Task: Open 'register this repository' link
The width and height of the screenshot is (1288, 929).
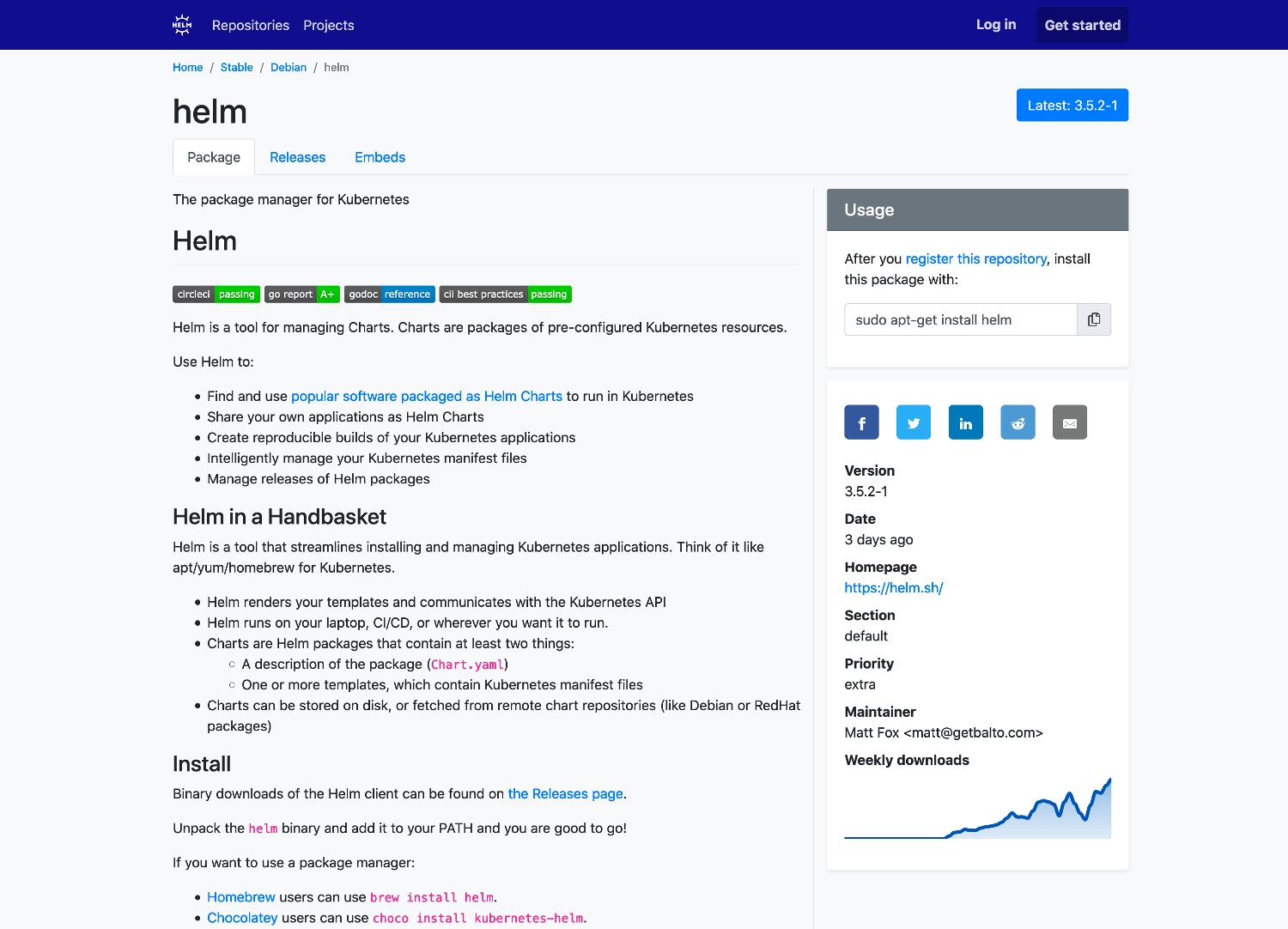Action: pyautogui.click(x=976, y=258)
